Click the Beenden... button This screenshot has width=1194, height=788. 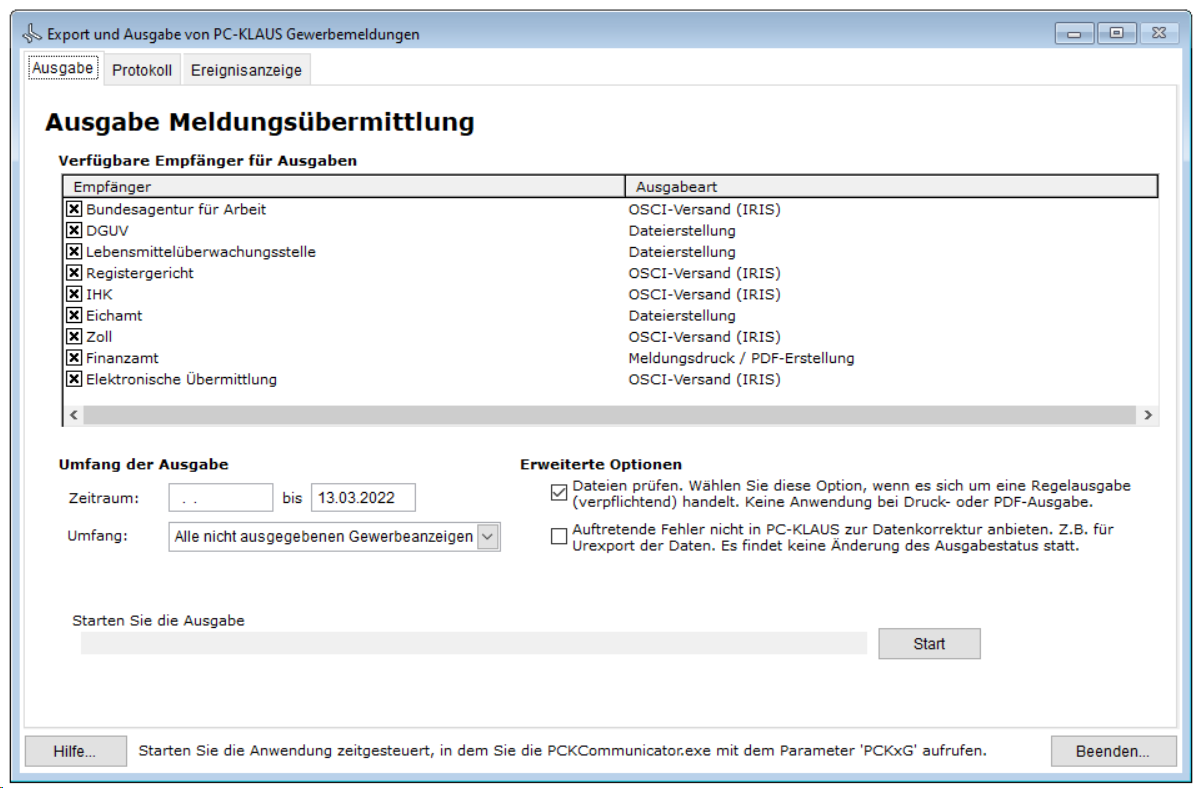[1112, 752]
